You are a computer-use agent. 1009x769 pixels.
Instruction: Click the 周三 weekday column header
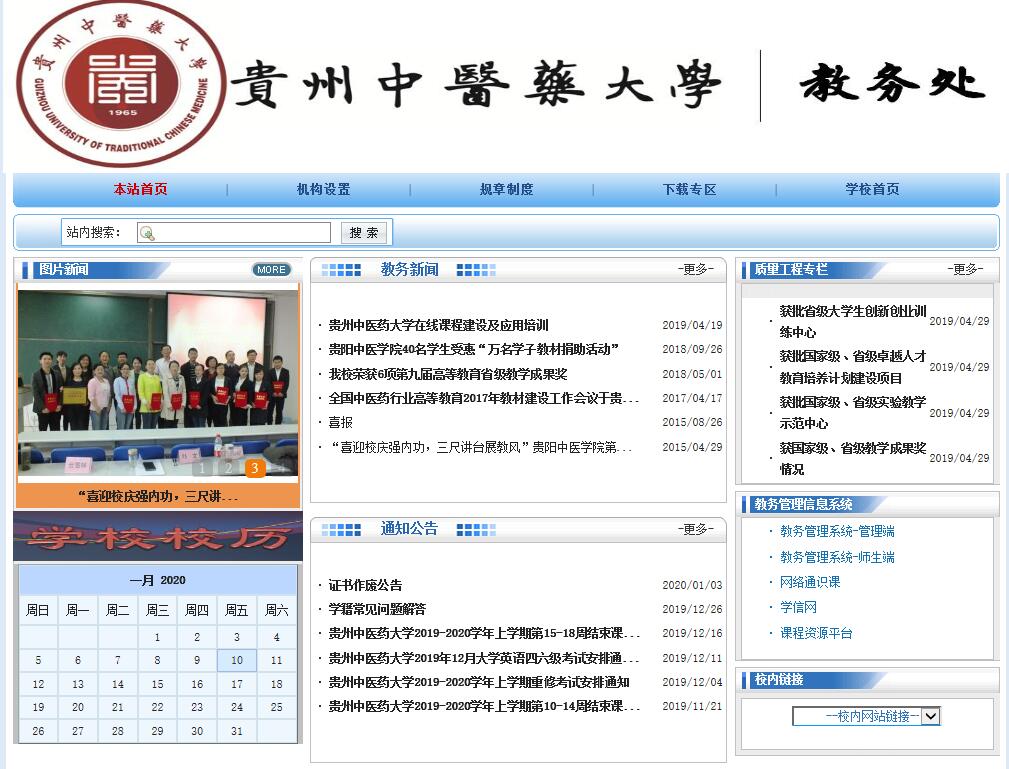158,609
